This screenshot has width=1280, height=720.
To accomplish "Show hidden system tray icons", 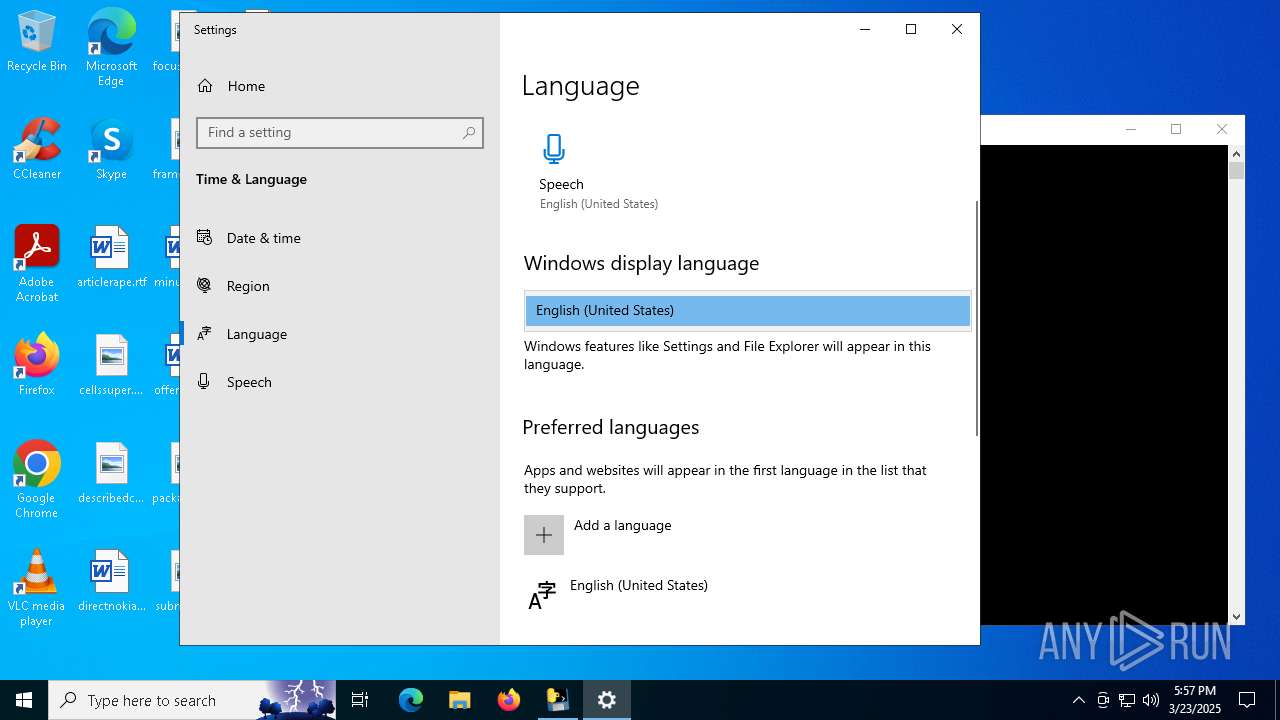I will click(1078, 700).
